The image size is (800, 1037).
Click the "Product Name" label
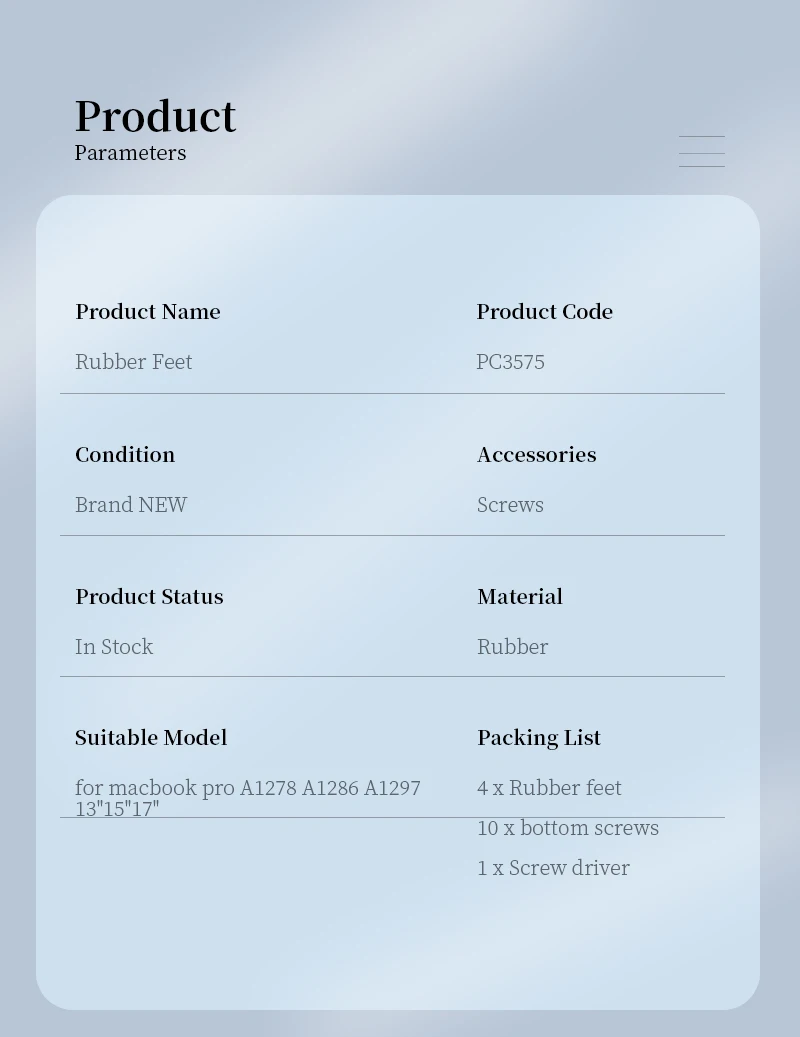point(148,312)
